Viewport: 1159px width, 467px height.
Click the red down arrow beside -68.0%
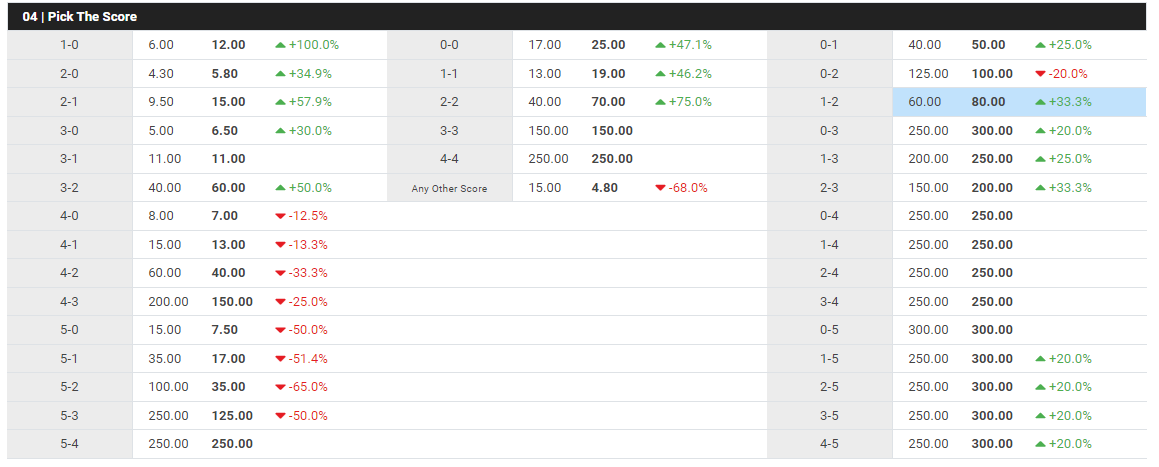660,188
